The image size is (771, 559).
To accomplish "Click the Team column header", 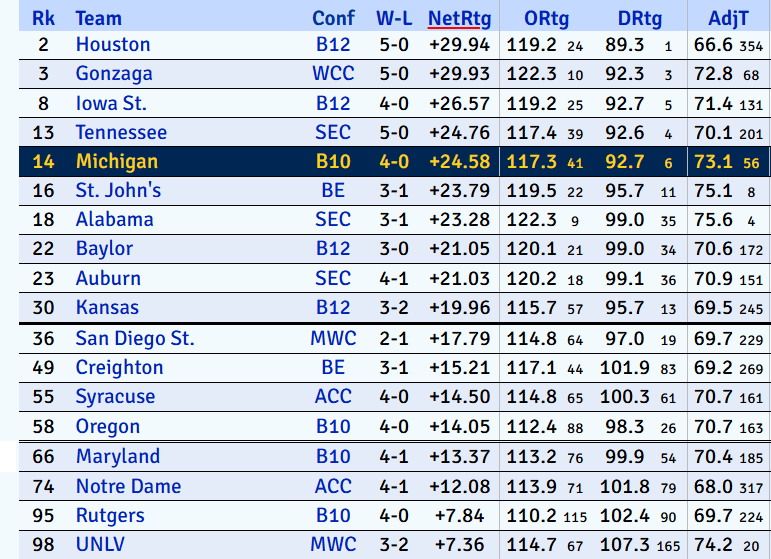I will [x=99, y=18].
